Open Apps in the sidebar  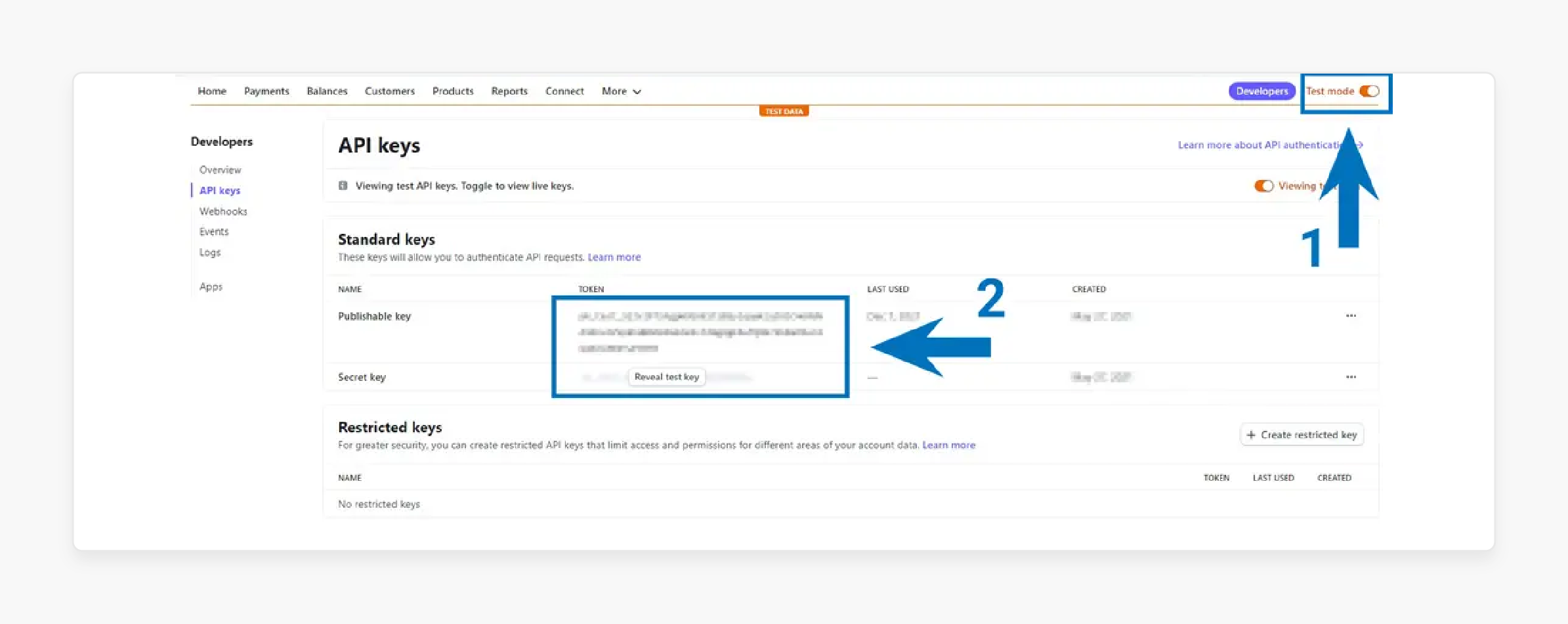click(x=211, y=287)
